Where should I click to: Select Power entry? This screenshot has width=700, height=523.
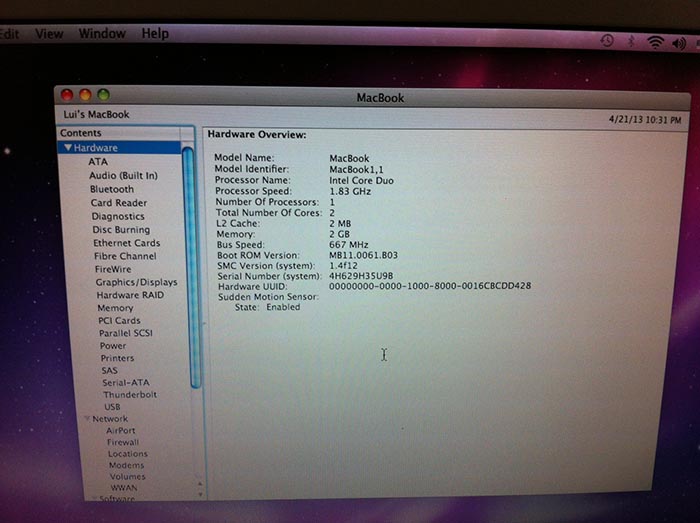113,345
